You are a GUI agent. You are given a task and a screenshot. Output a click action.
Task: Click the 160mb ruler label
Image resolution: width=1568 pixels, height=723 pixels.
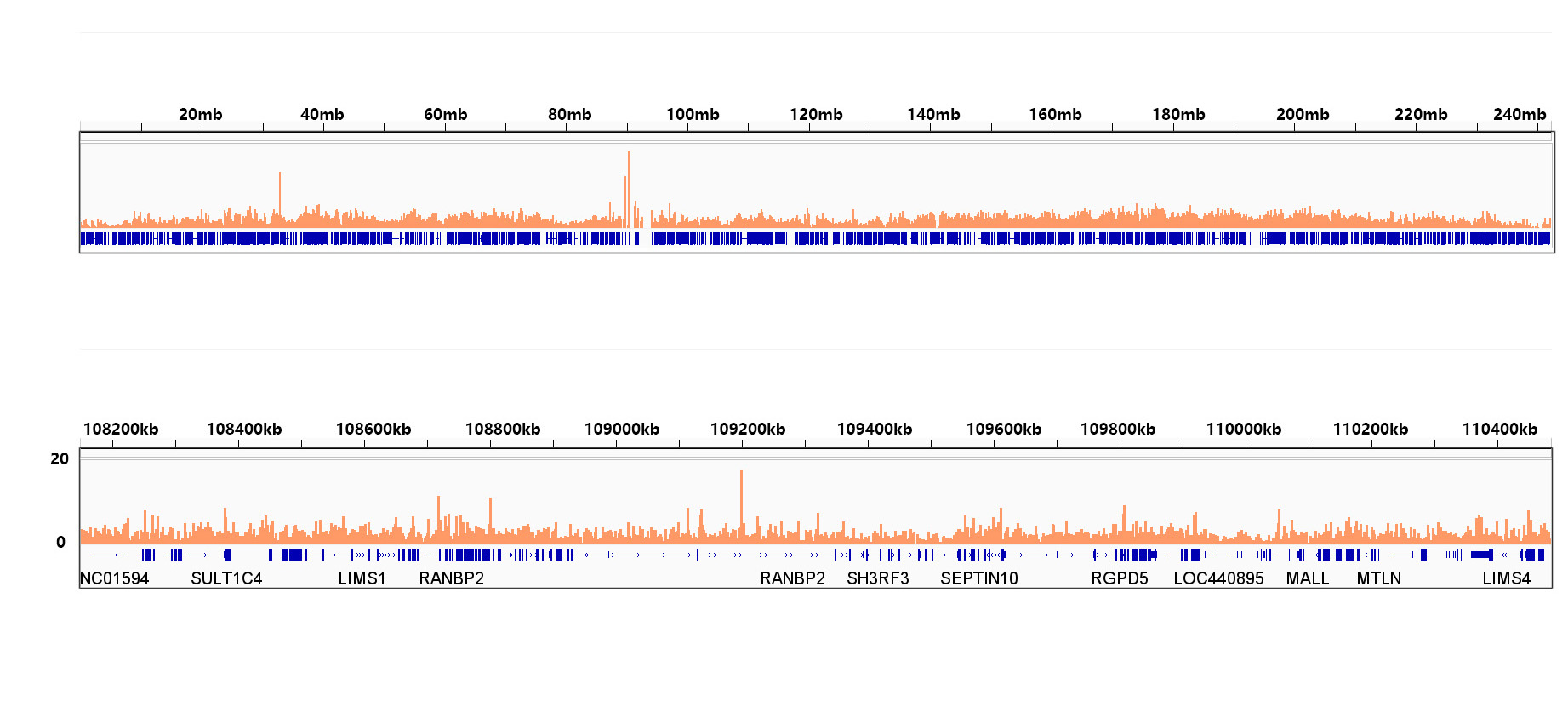(1055, 114)
